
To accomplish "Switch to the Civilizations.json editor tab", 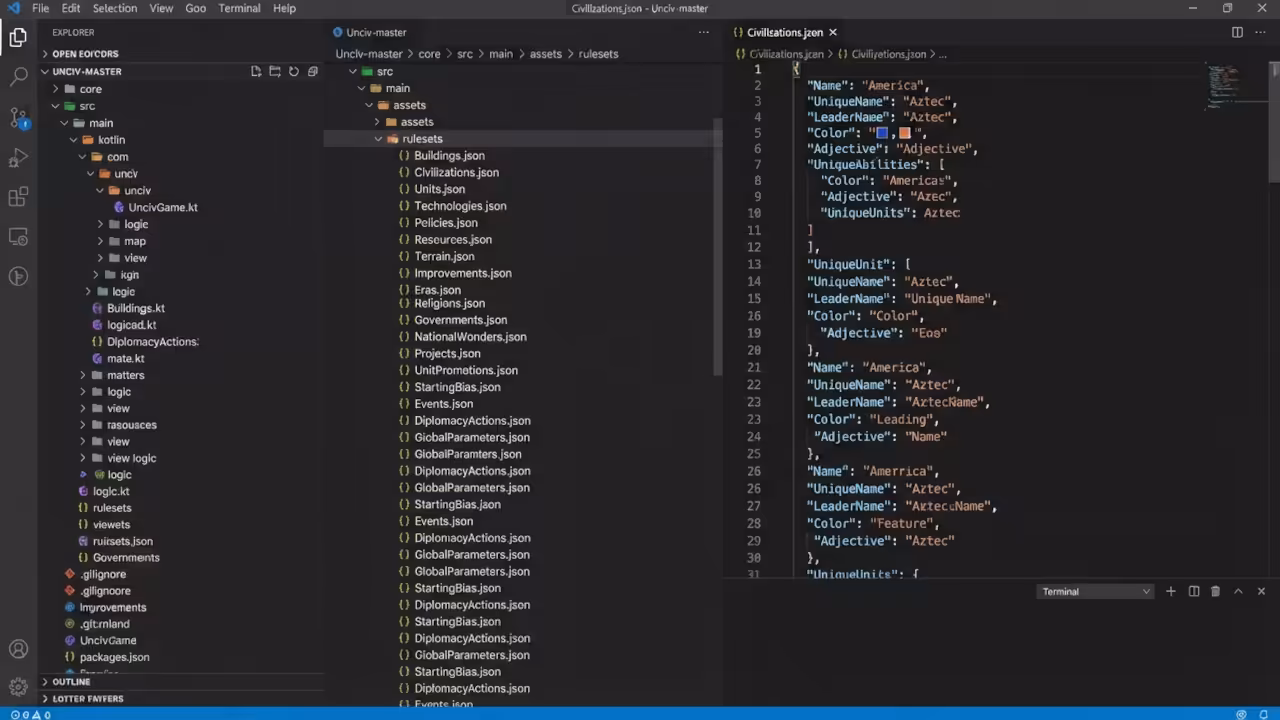I will [x=785, y=32].
